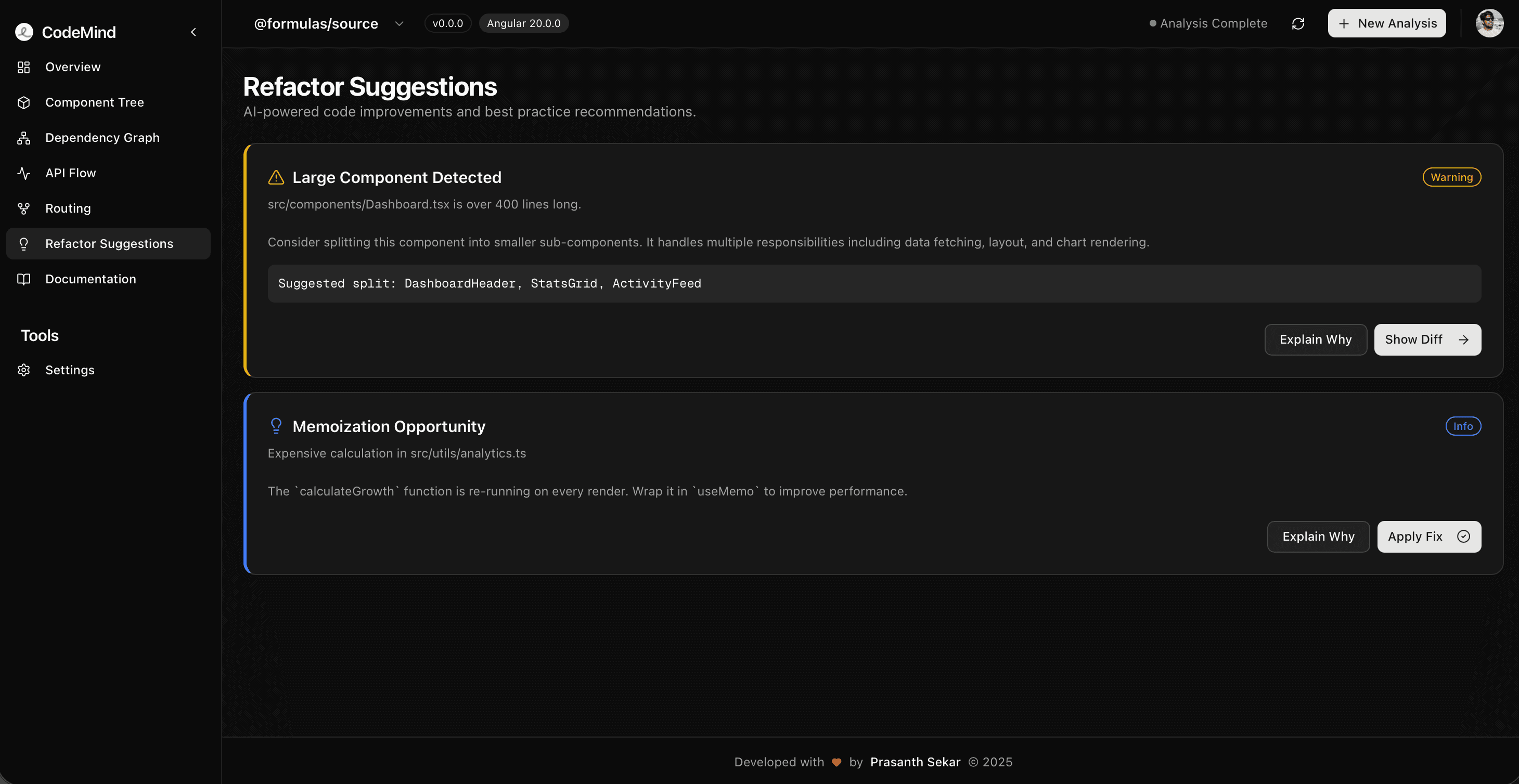The height and width of the screenshot is (784, 1519).
Task: Click the Component Tree cube icon
Action: point(23,102)
